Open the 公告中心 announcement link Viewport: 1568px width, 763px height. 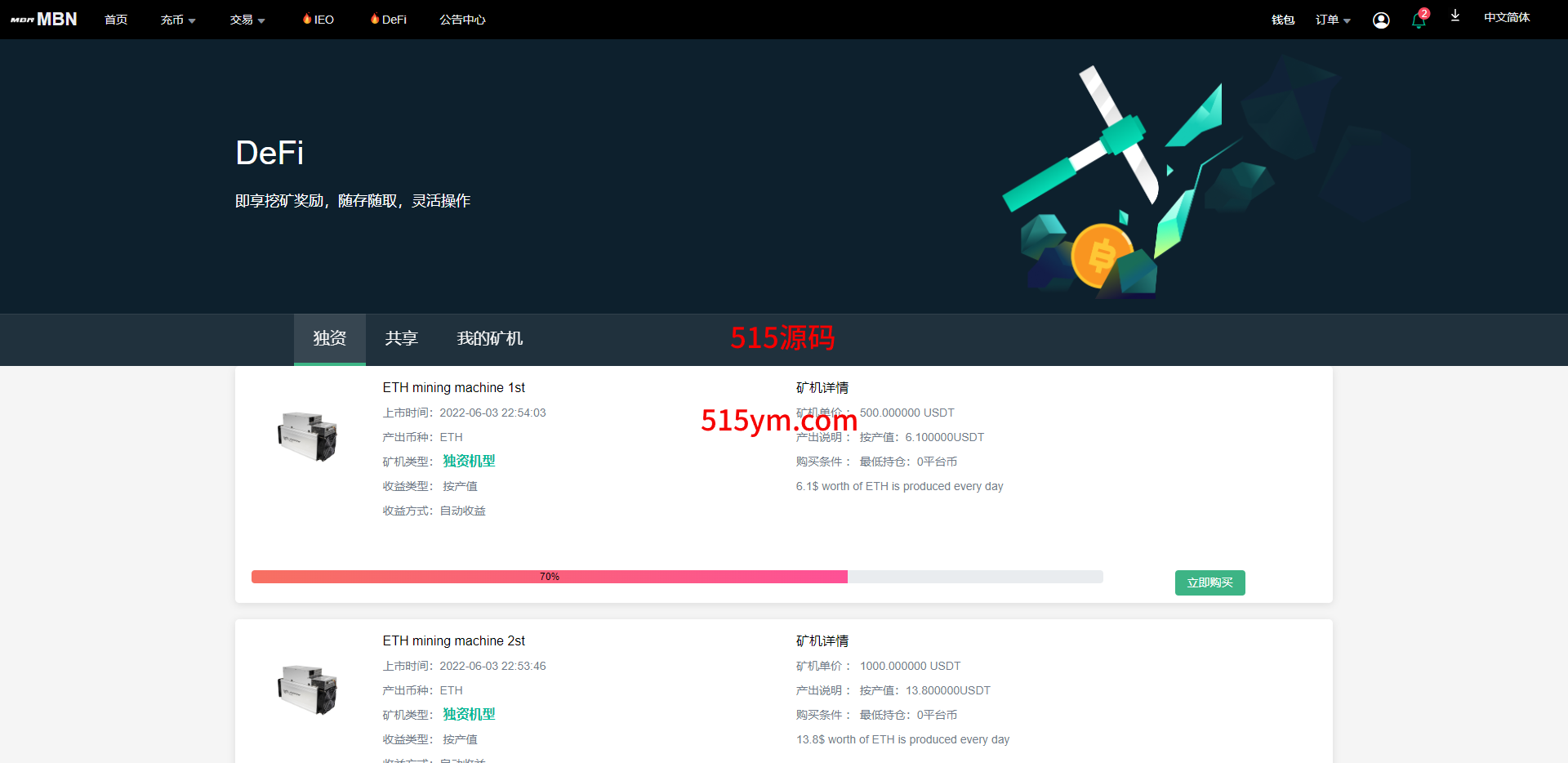coord(462,20)
